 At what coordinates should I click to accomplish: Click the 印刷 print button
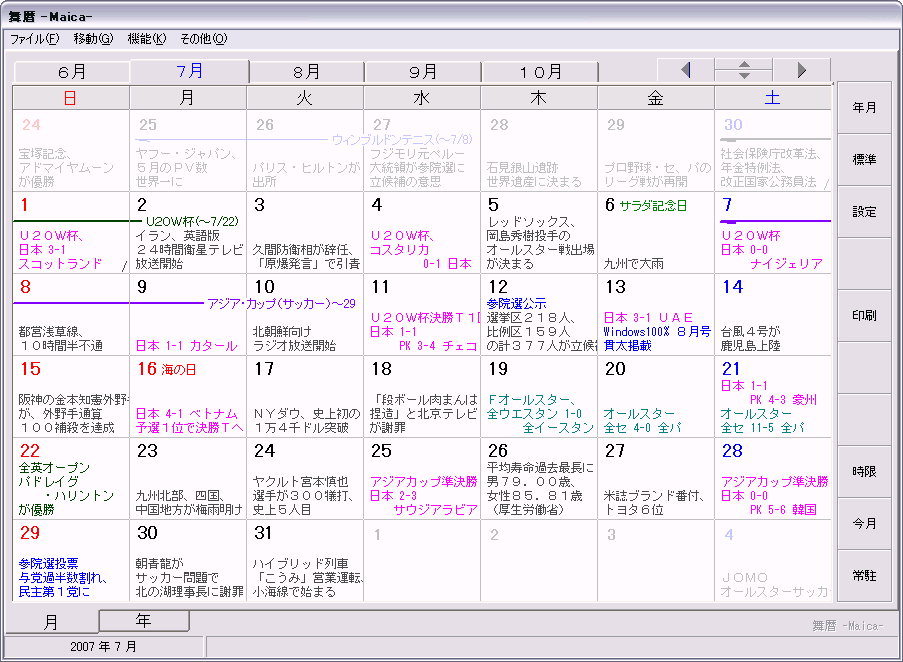click(x=864, y=315)
